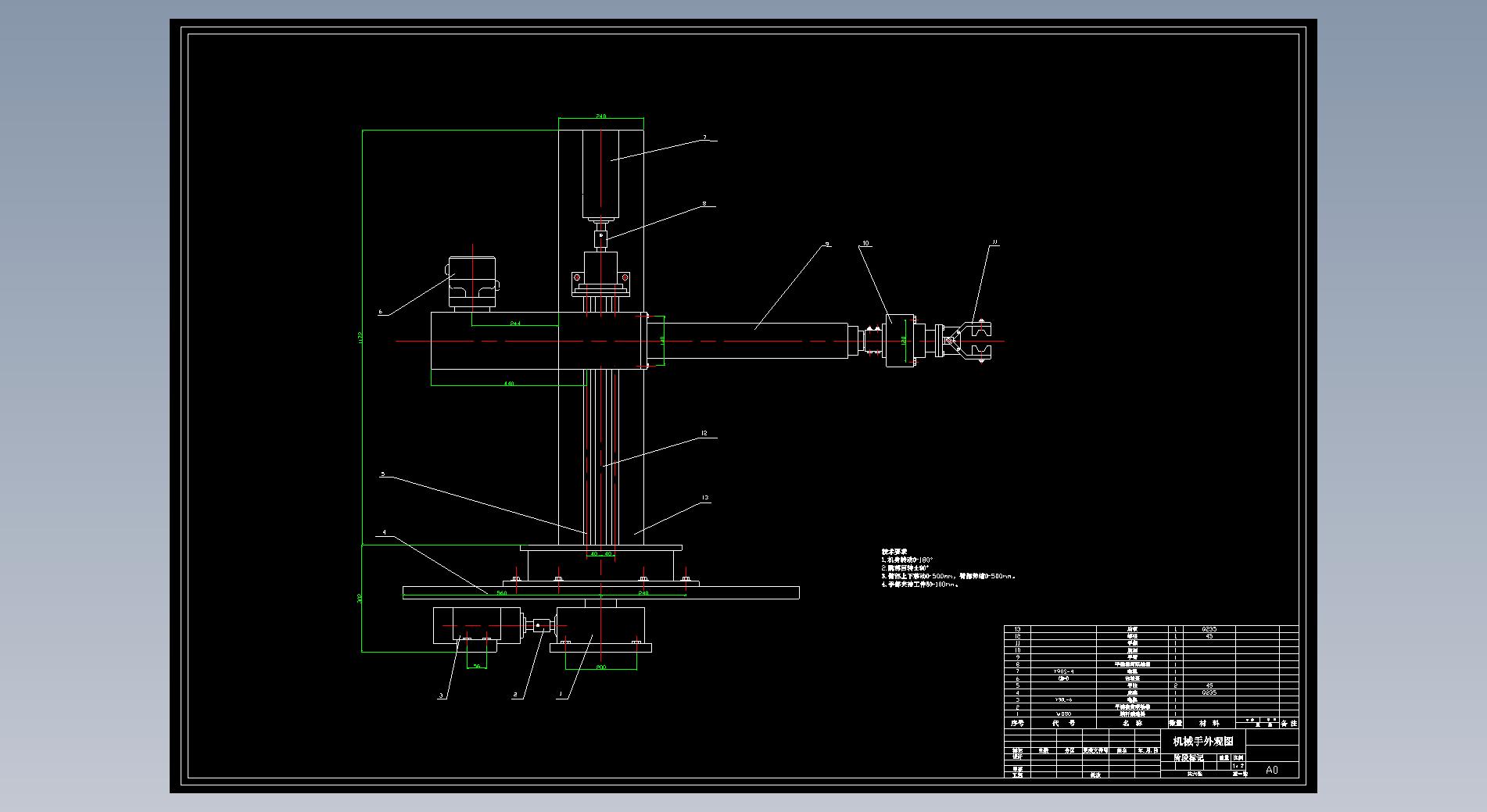This screenshot has width=1487, height=812.
Task: Click the gripper claw at arm end
Action: (x=969, y=342)
